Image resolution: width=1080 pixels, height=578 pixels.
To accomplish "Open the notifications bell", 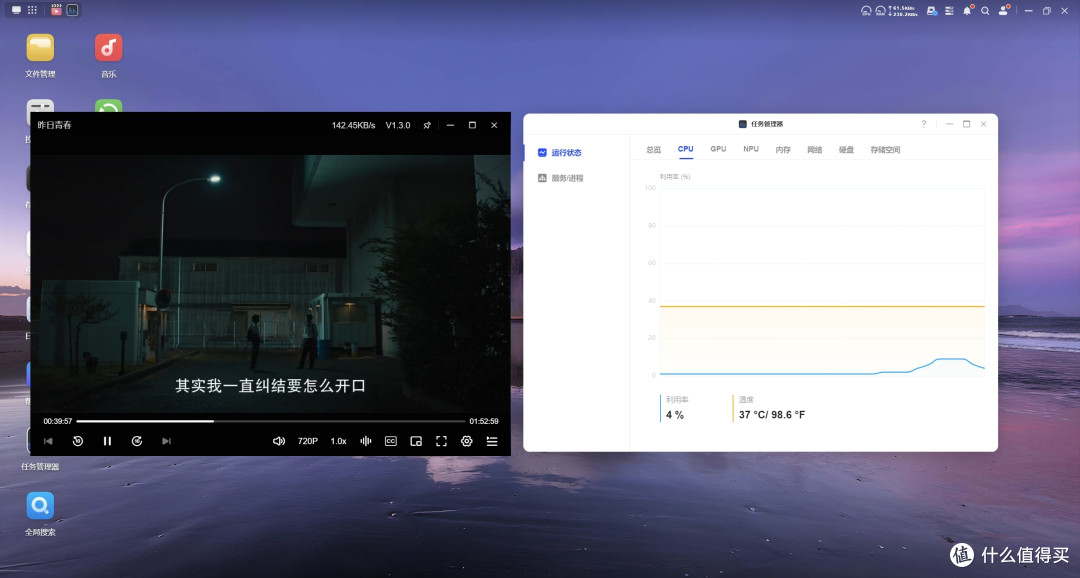I will [x=967, y=11].
